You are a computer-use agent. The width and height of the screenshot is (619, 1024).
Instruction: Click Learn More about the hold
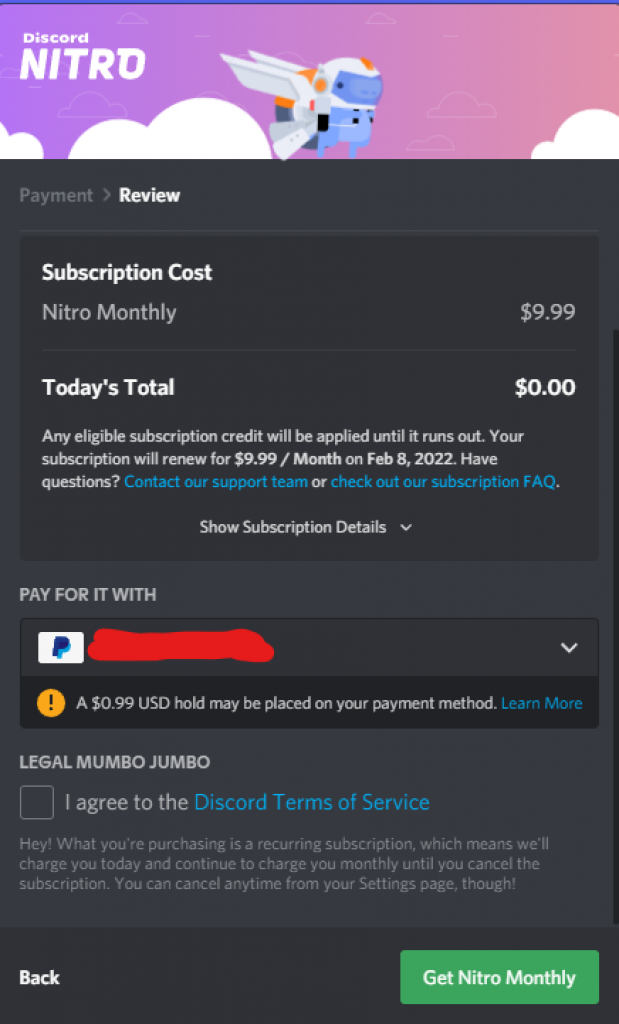541,703
